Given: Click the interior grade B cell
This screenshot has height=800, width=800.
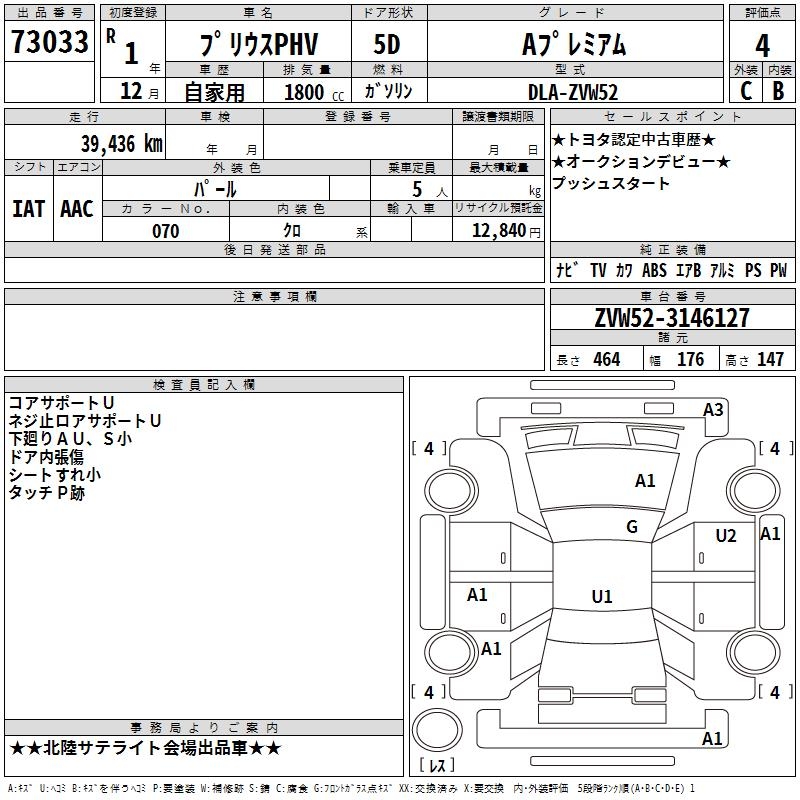Looking at the screenshot, I should [x=779, y=91].
